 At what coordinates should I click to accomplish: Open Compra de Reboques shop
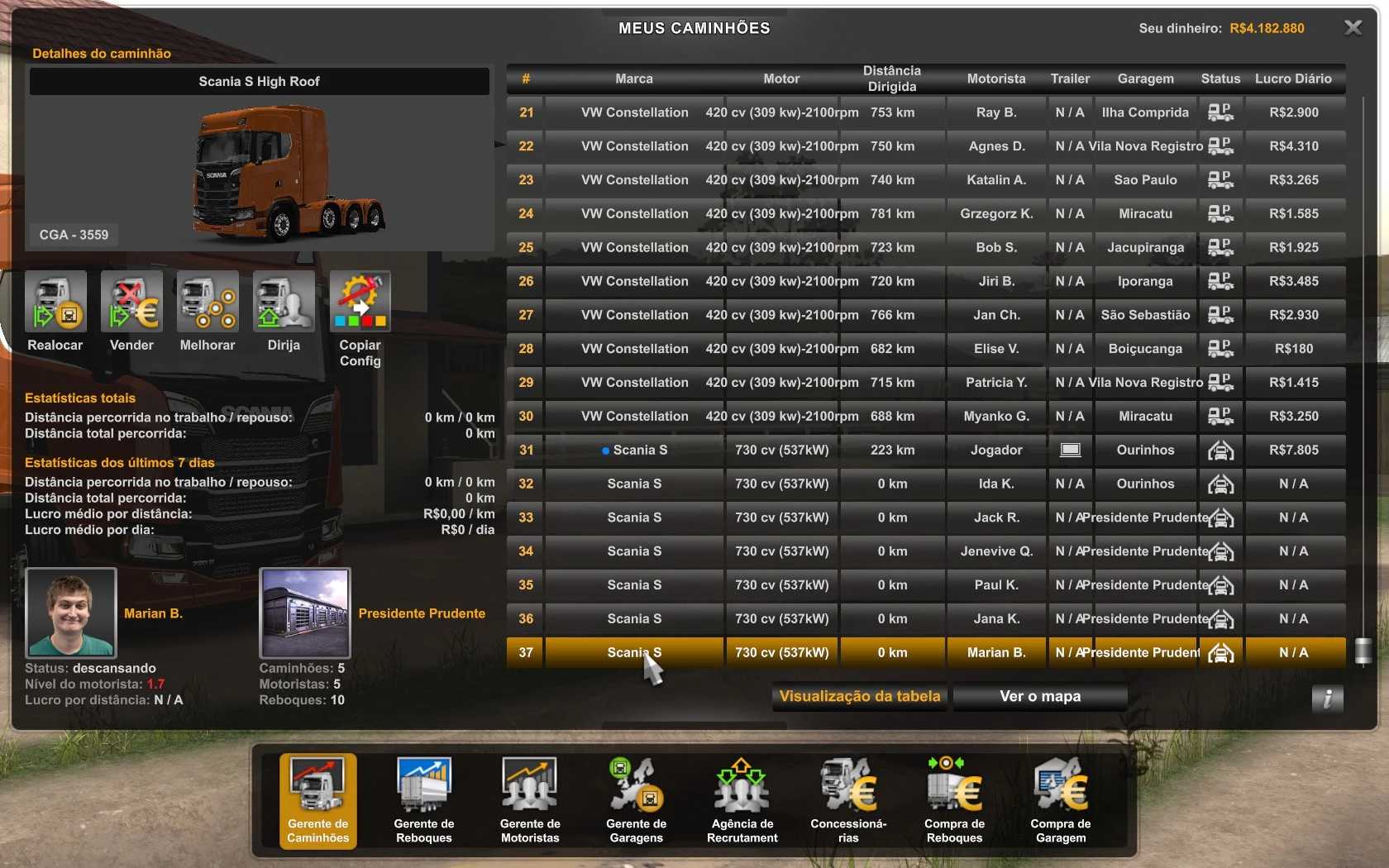(954, 799)
